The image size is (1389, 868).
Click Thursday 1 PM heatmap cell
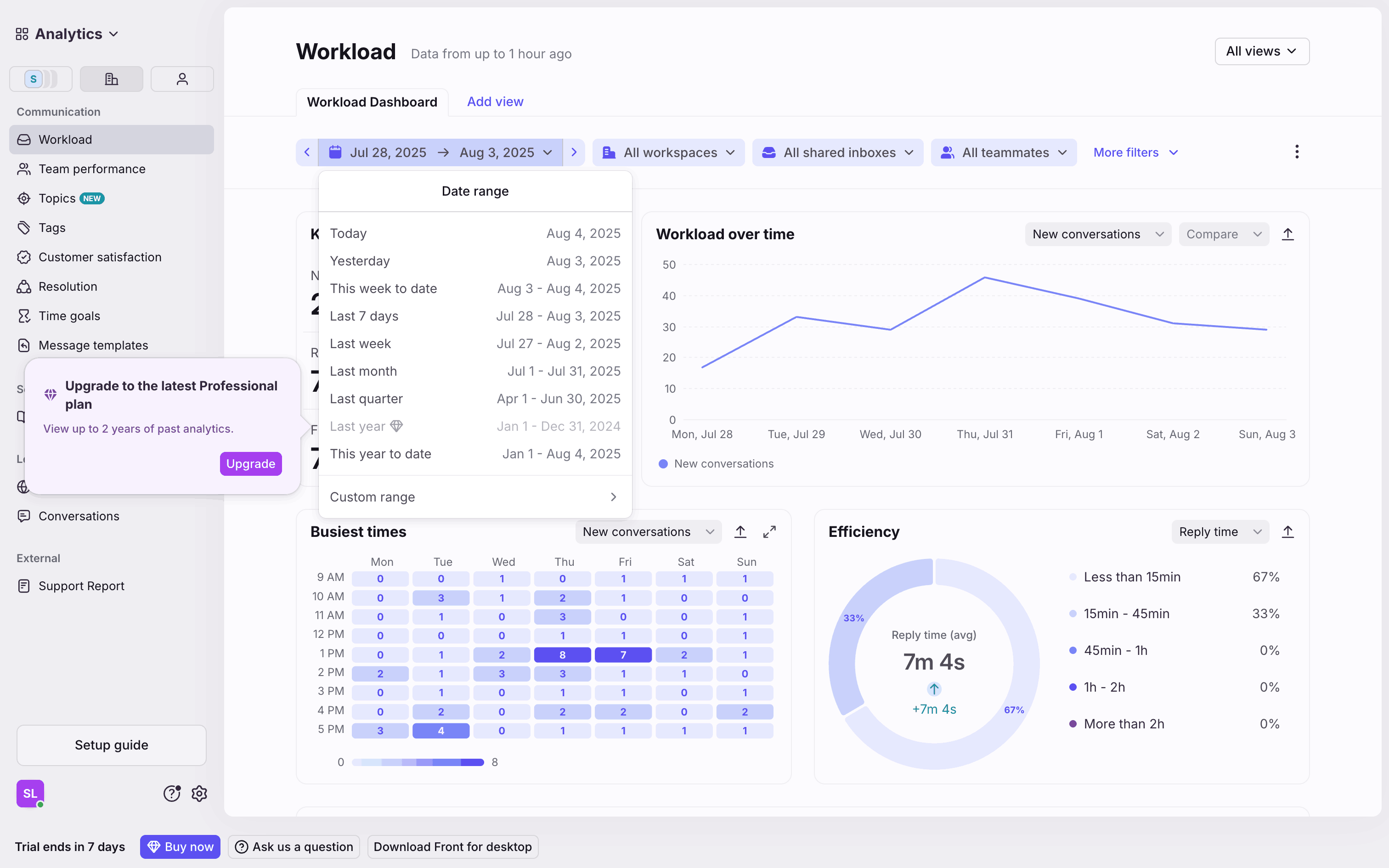(x=562, y=654)
